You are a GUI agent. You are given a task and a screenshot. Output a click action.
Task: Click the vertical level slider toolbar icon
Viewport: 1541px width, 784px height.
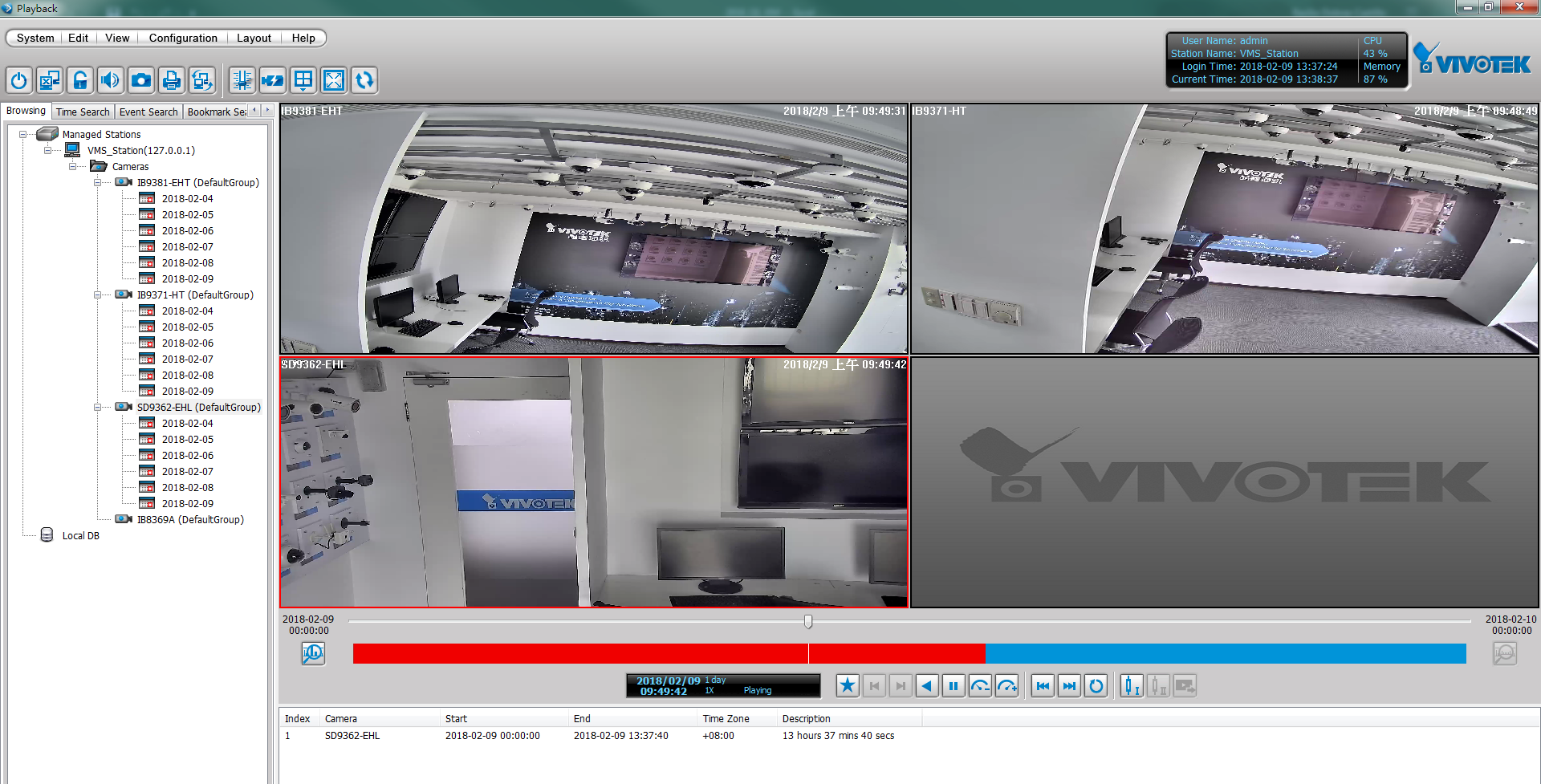[x=242, y=80]
